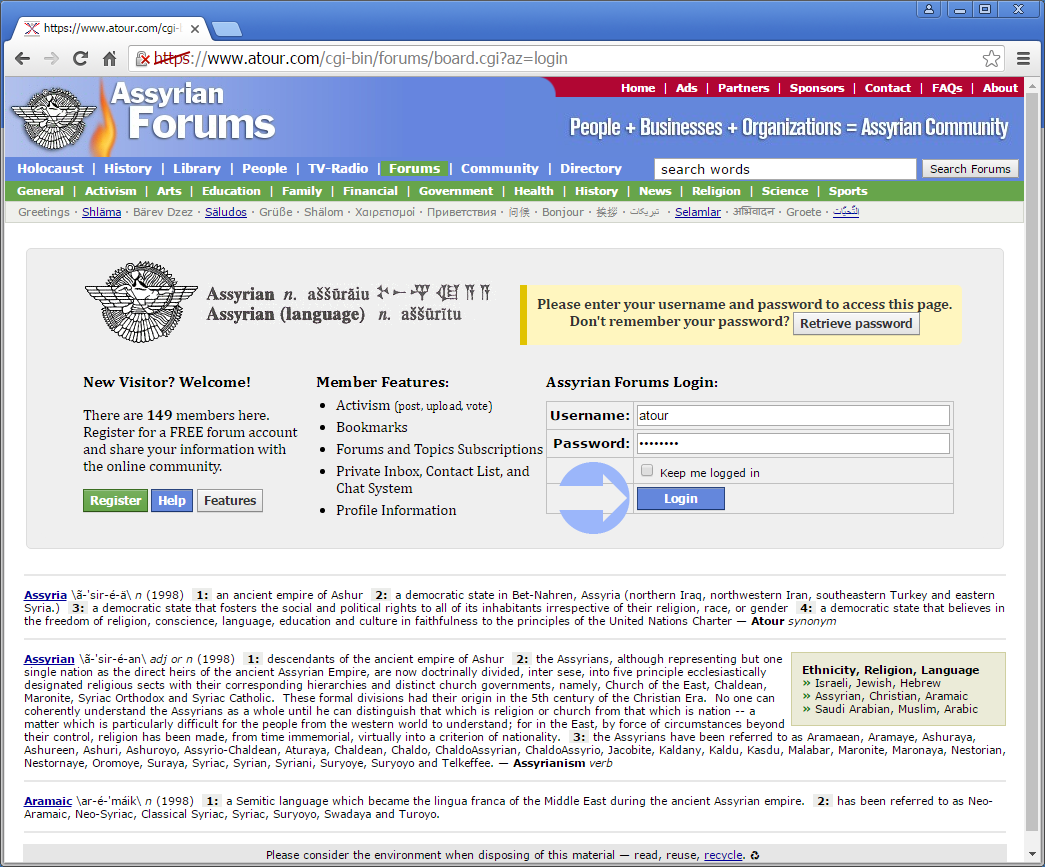Image resolution: width=1045 pixels, height=867 pixels.
Task: Reload the page with the refresh icon
Action: click(x=81, y=59)
